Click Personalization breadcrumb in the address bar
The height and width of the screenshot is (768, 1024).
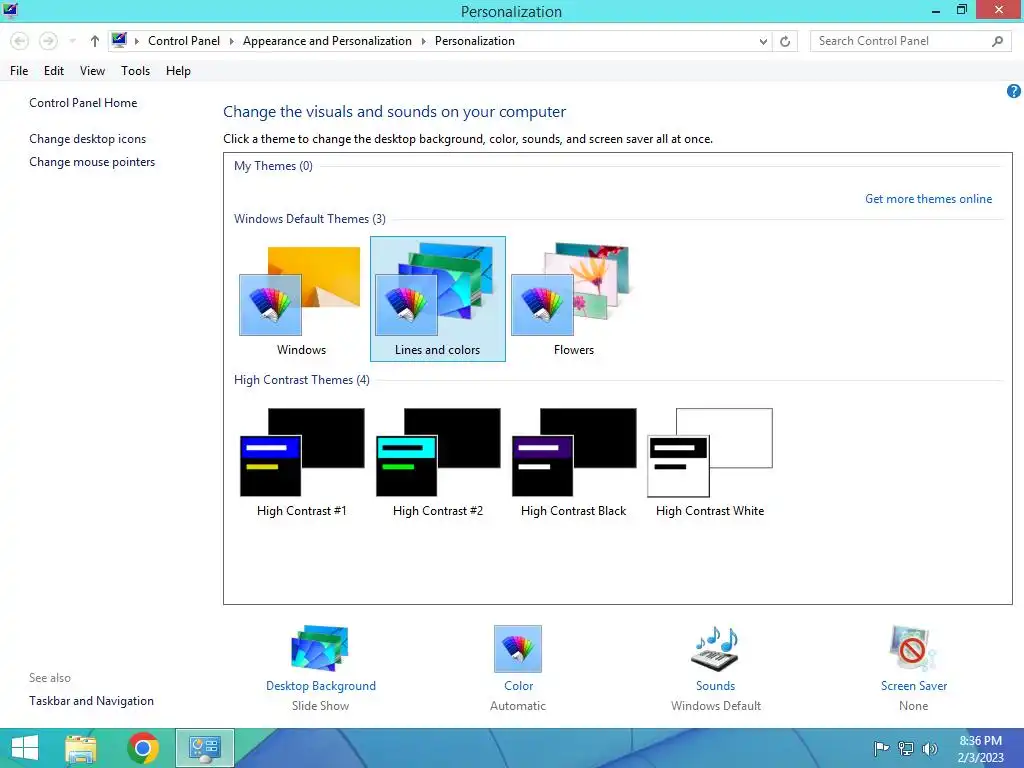[475, 40]
